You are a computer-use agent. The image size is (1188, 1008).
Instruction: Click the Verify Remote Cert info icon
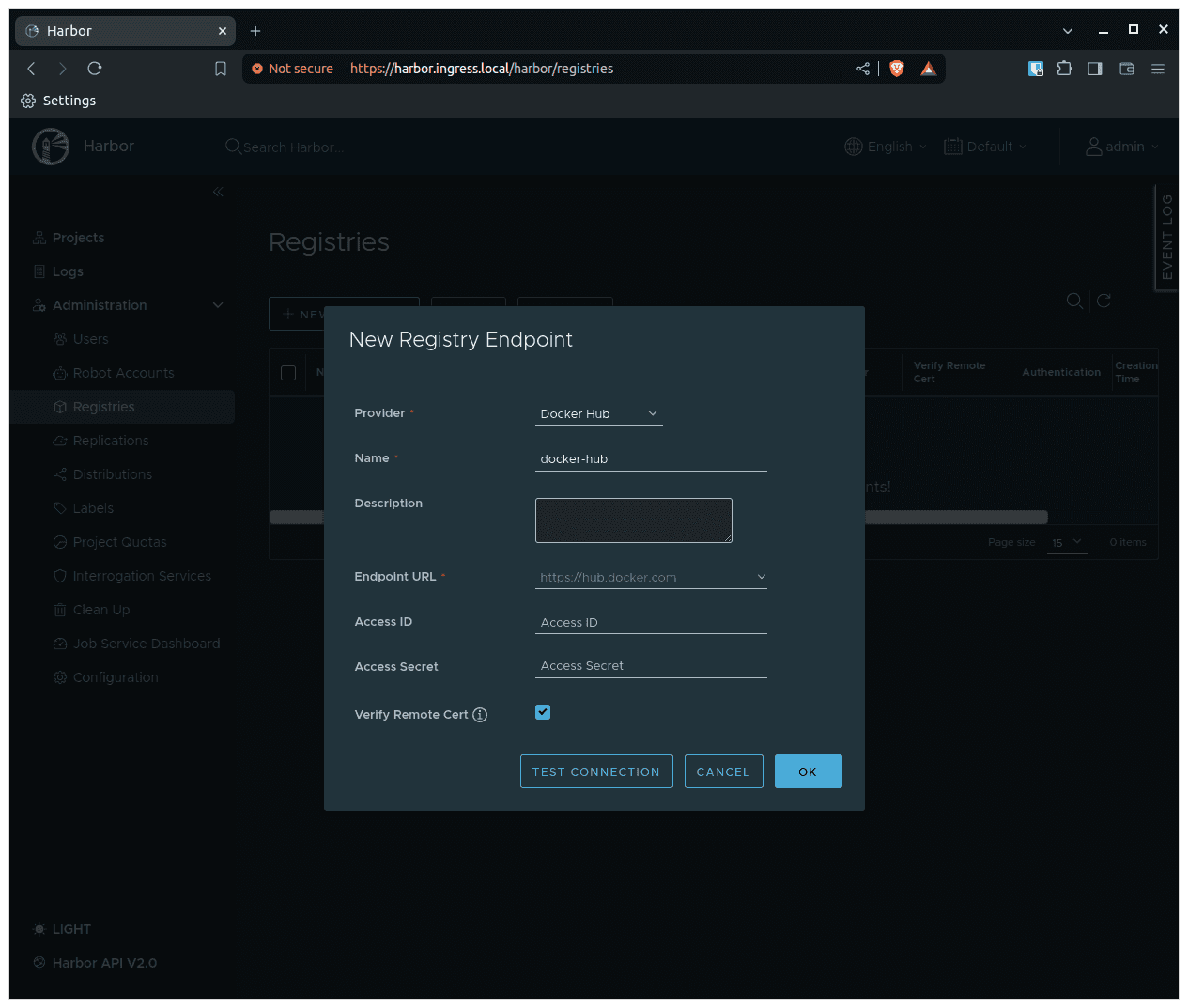[480, 715]
